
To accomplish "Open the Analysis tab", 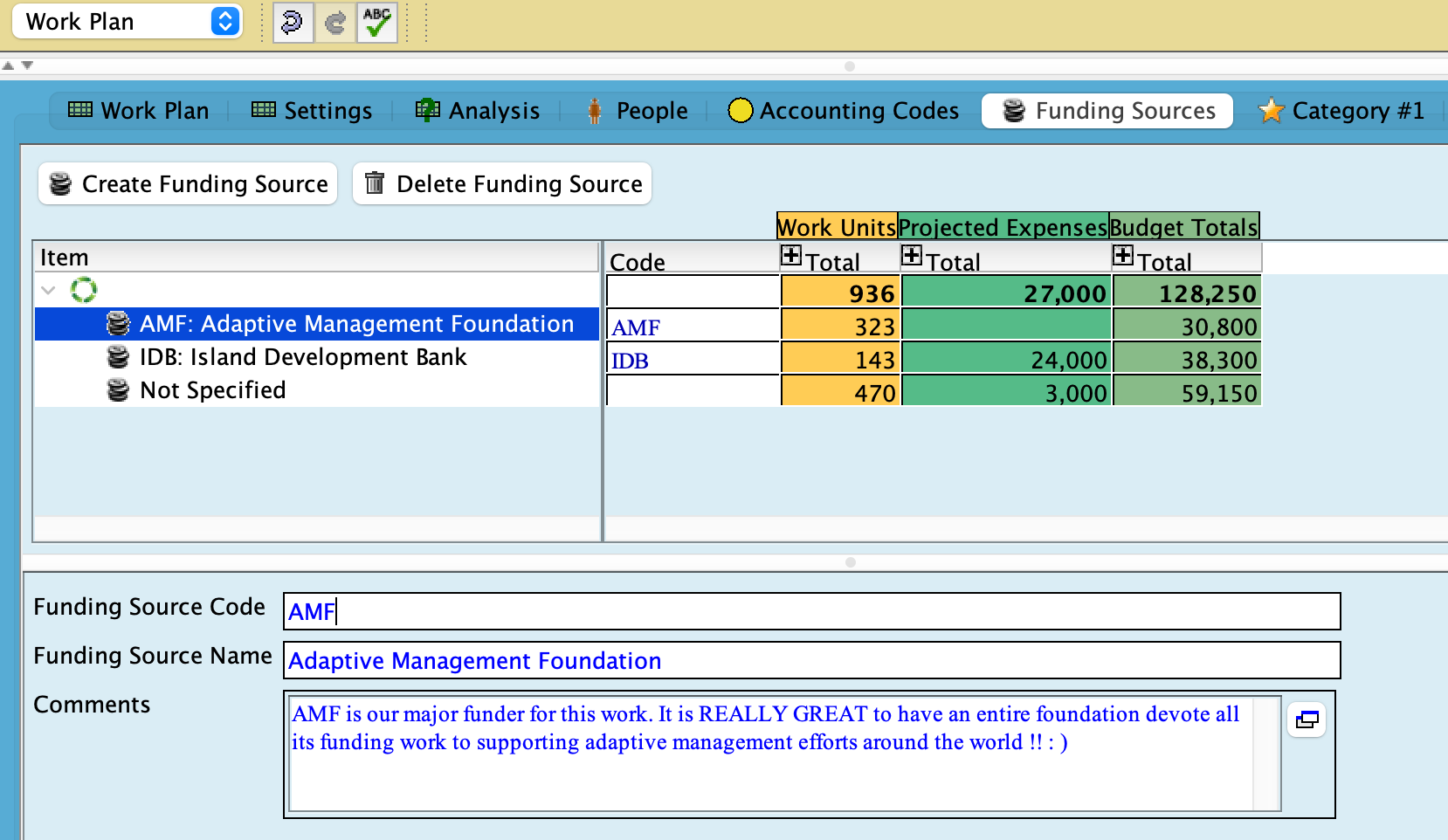I will point(478,111).
